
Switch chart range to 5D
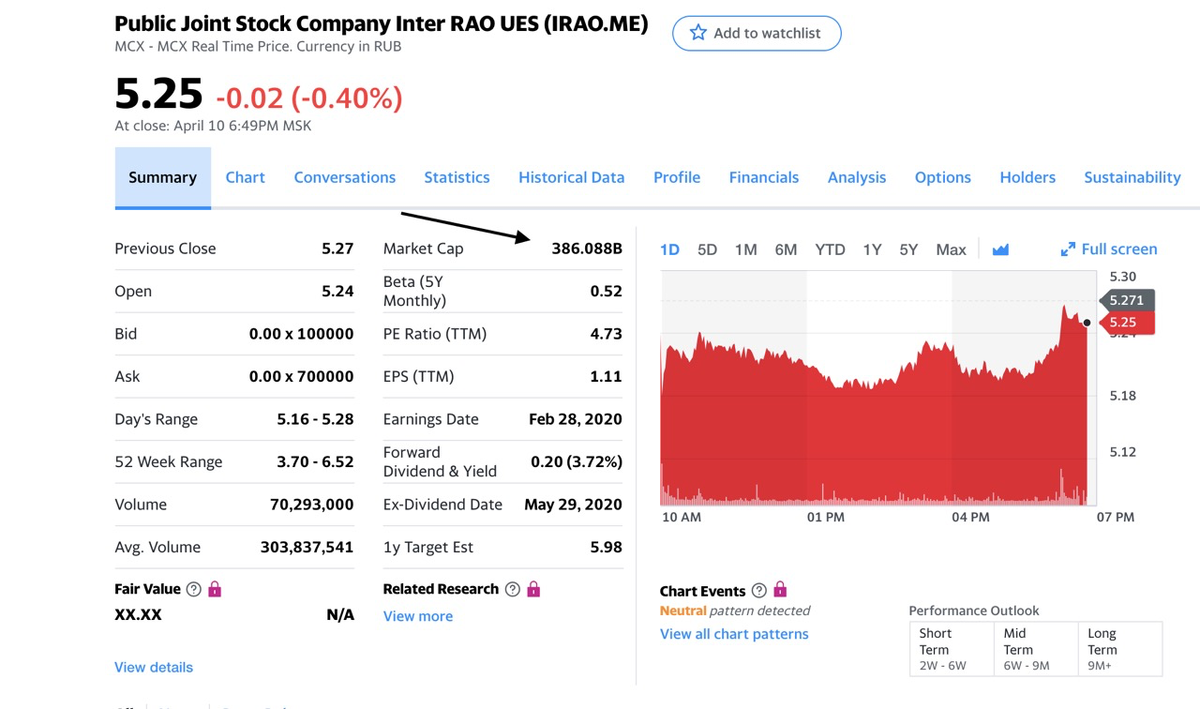[707, 250]
